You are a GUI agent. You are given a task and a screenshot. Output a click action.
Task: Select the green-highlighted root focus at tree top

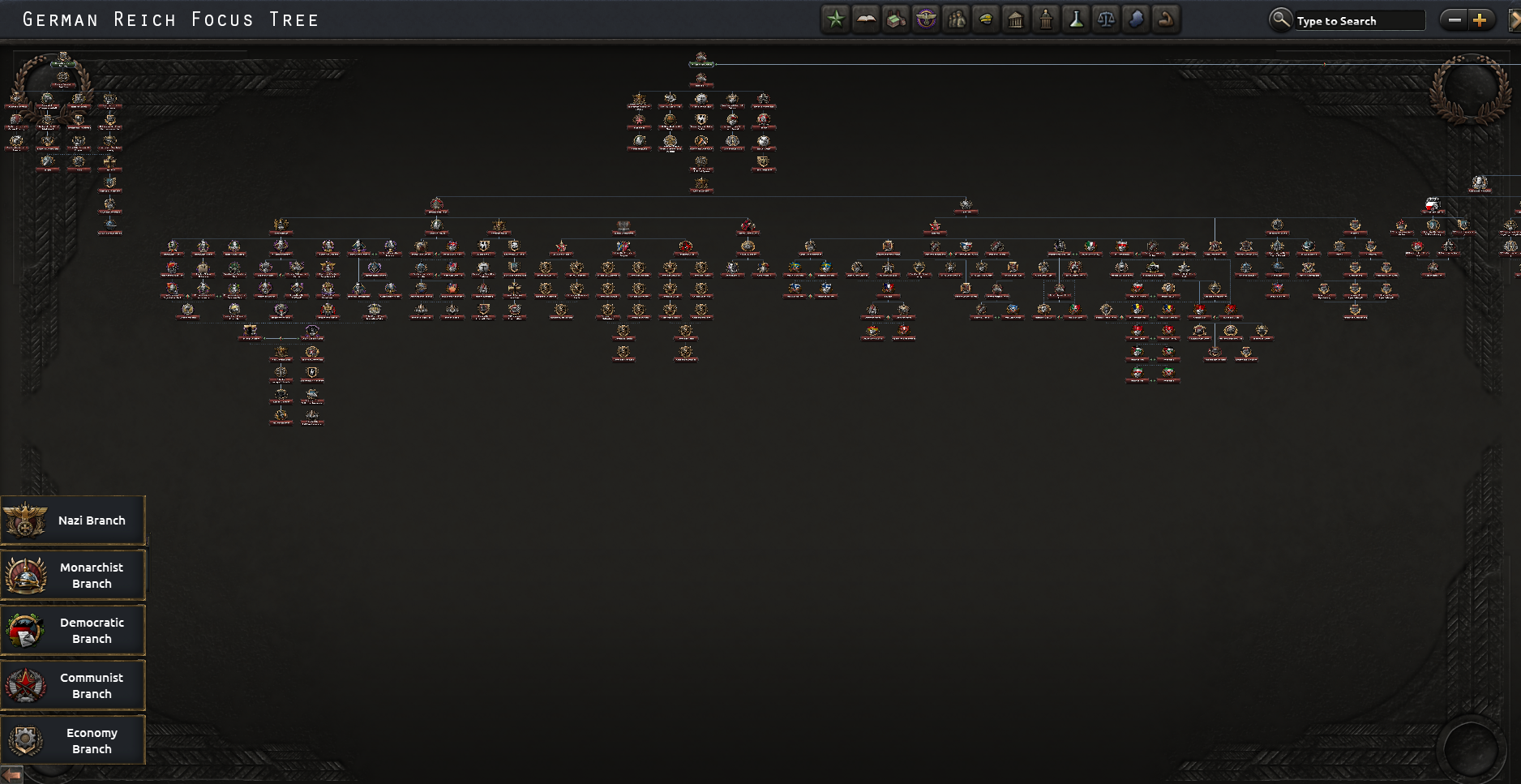[x=701, y=59]
